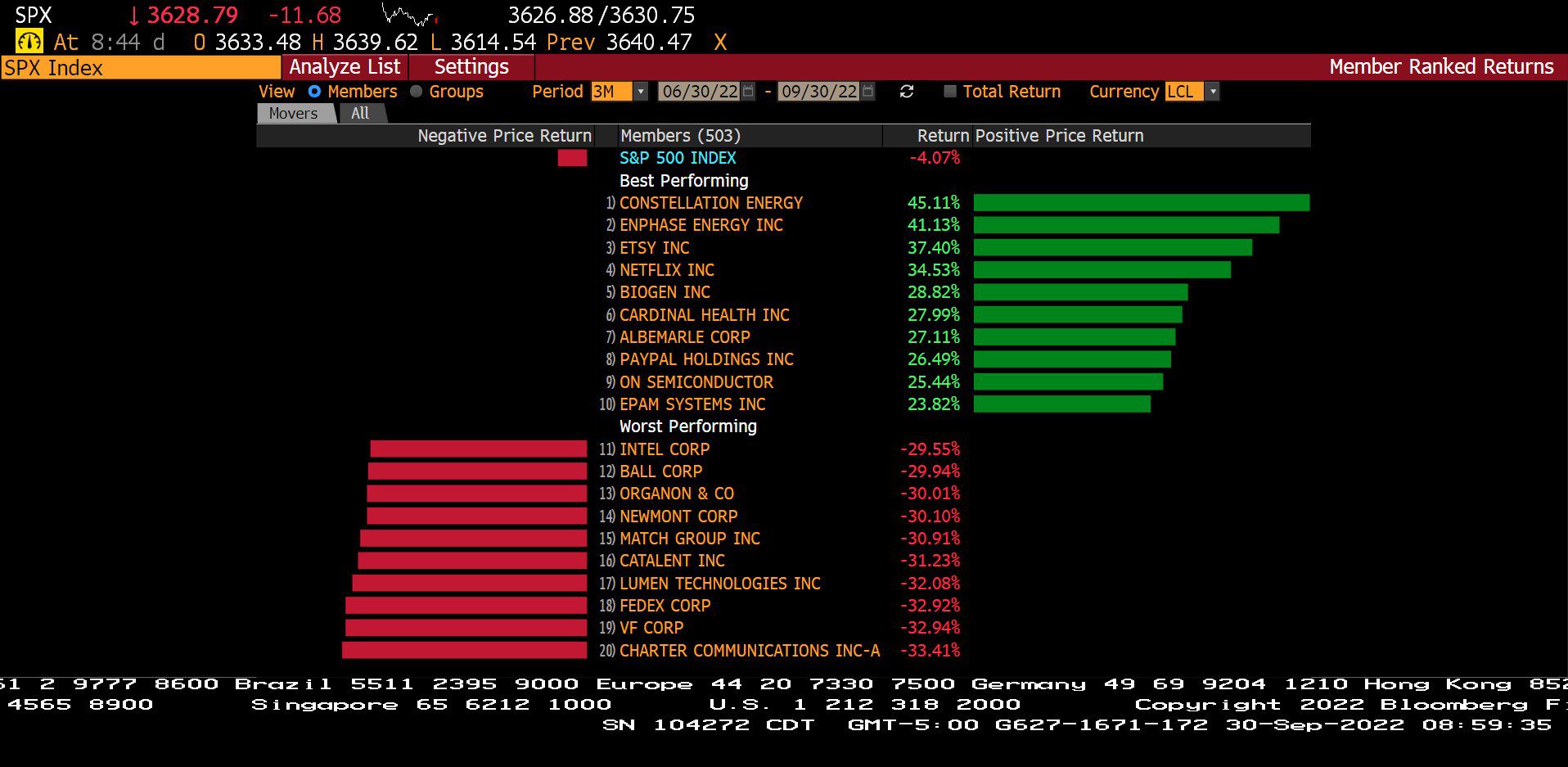Click the -4.07% index return value
Image resolution: width=1568 pixels, height=767 pixels.
(935, 158)
